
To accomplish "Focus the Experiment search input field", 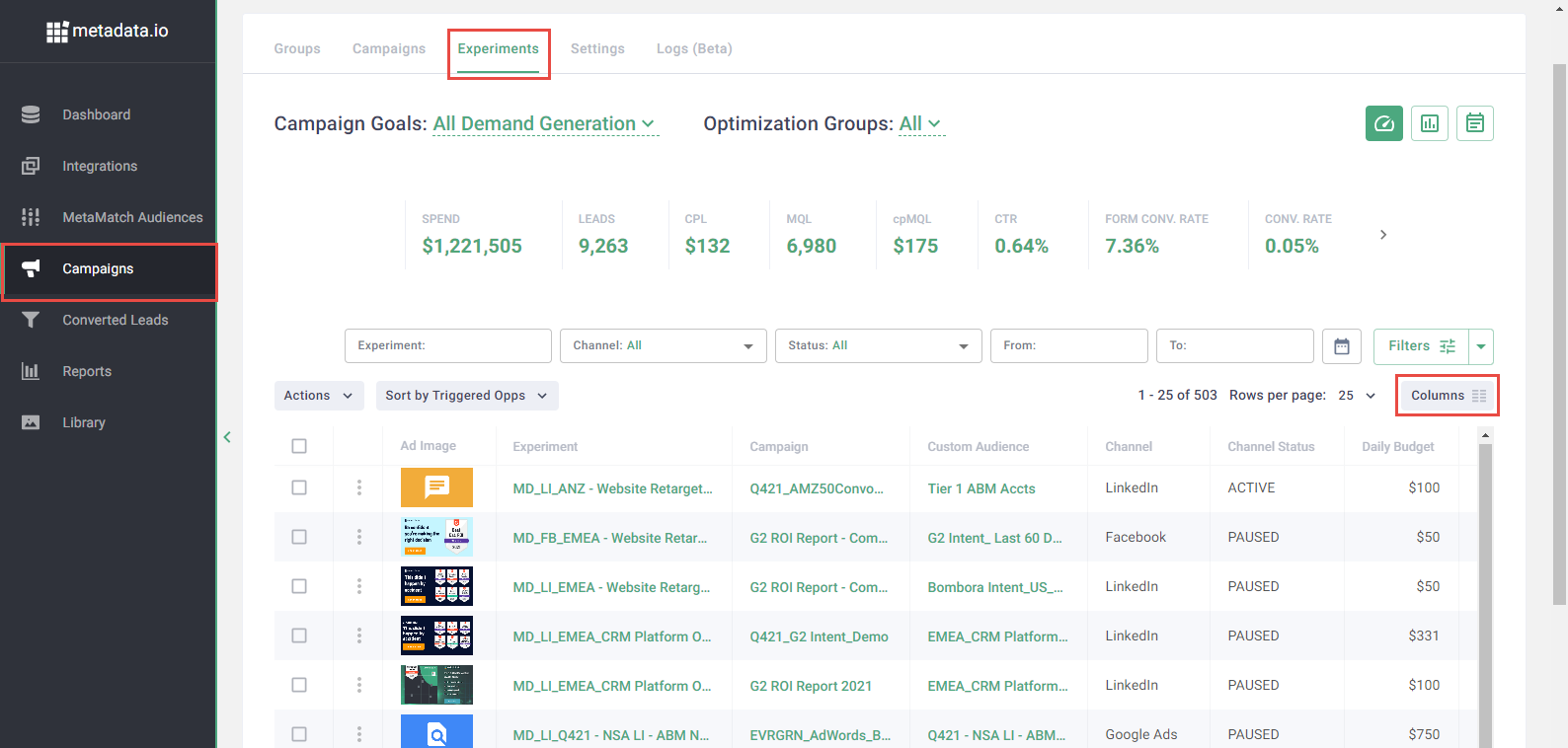I will tap(447, 346).
